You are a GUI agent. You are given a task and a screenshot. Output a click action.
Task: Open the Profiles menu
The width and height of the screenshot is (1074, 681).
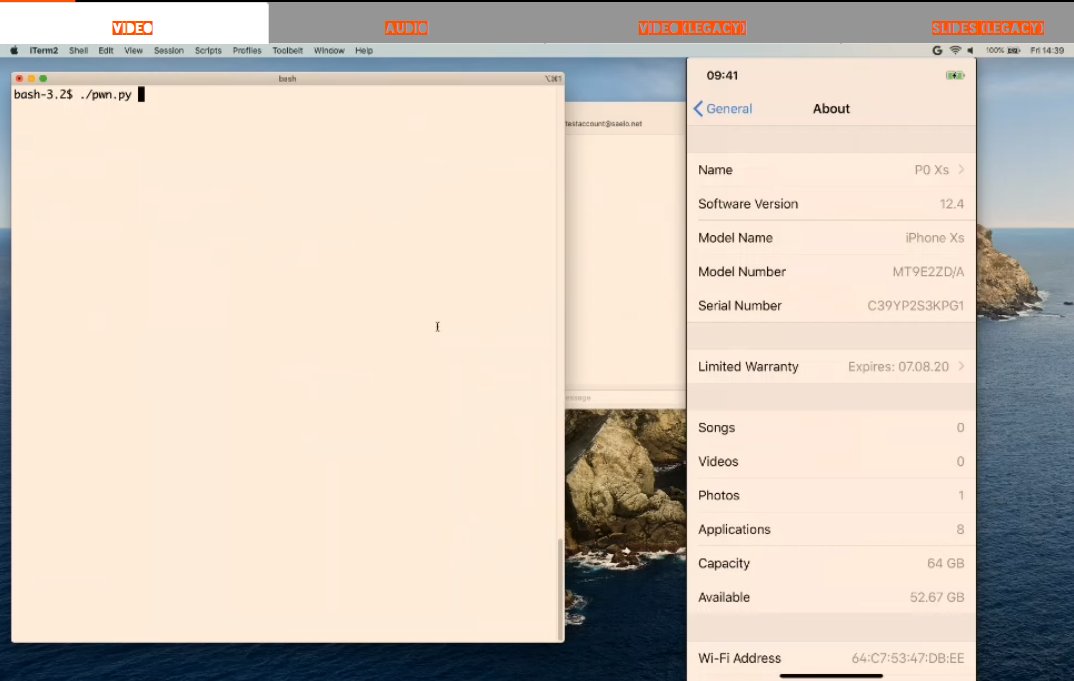point(247,51)
